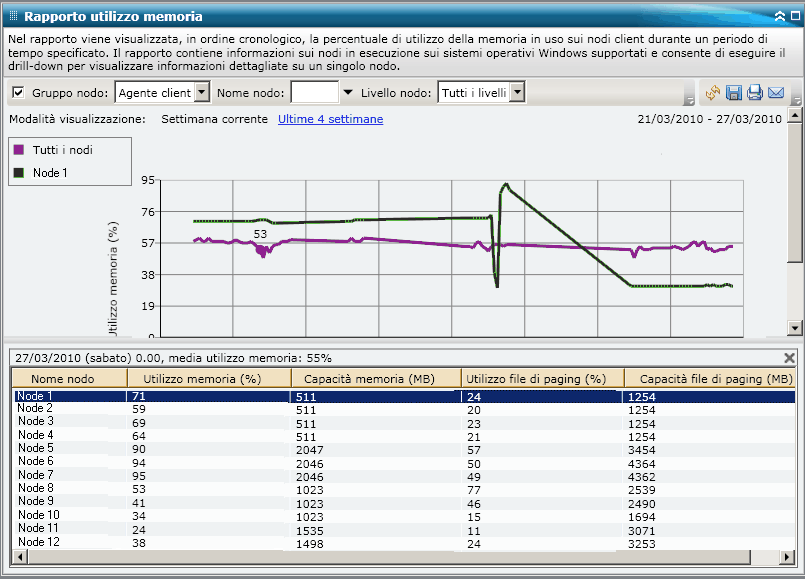The width and height of the screenshot is (805, 579).
Task: Collapse the report panel with the chevron icon
Action: [x=780, y=14]
